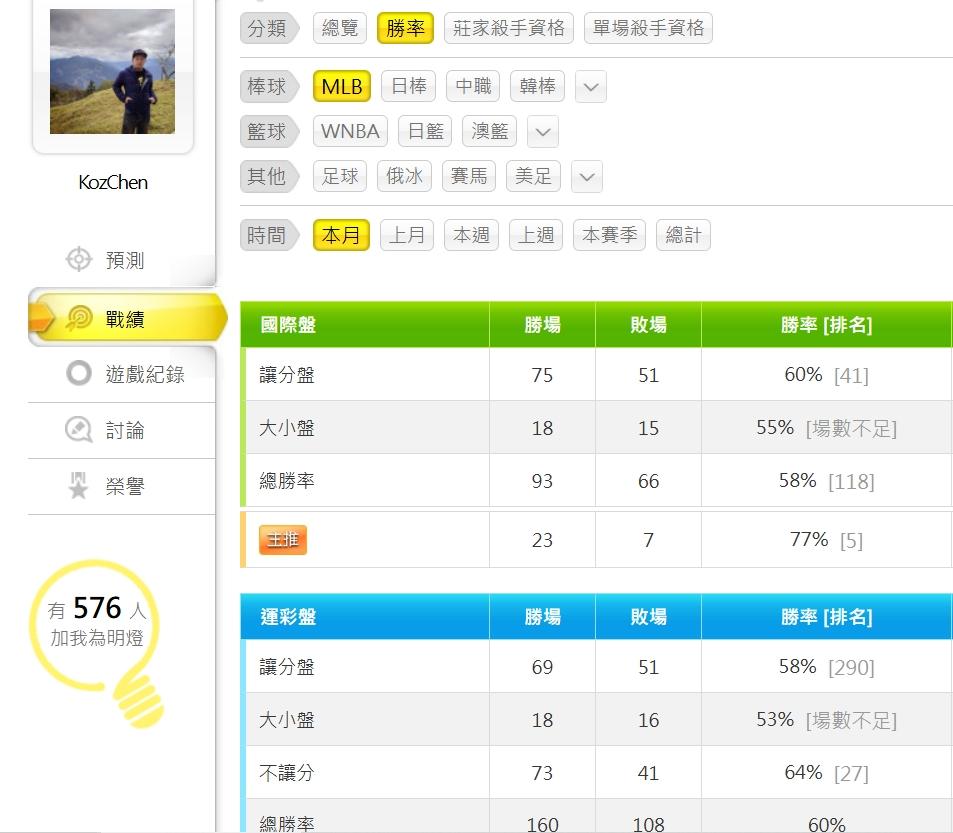Select the 總覽 category filter
The image size is (953, 833).
(340, 28)
